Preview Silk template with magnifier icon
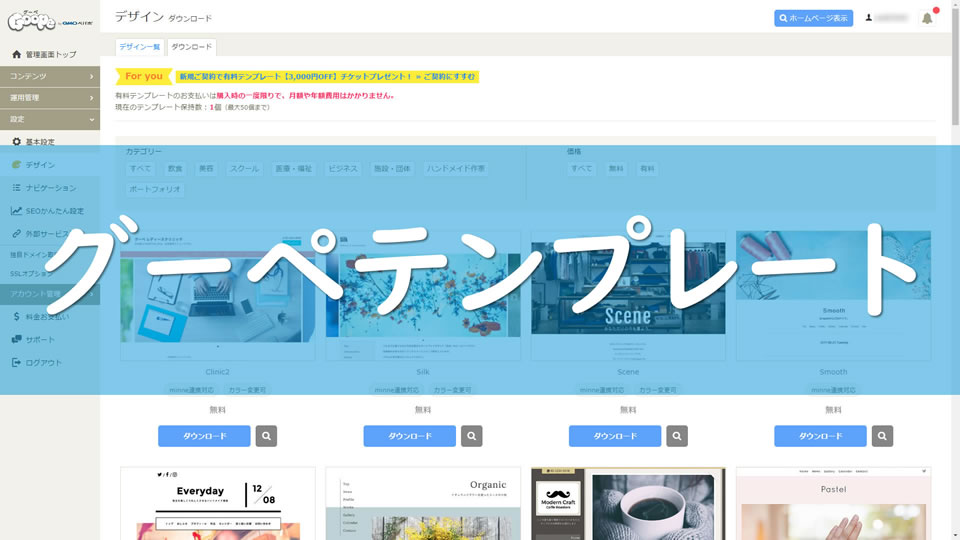Viewport: 960px width, 540px height. pyautogui.click(x=471, y=436)
